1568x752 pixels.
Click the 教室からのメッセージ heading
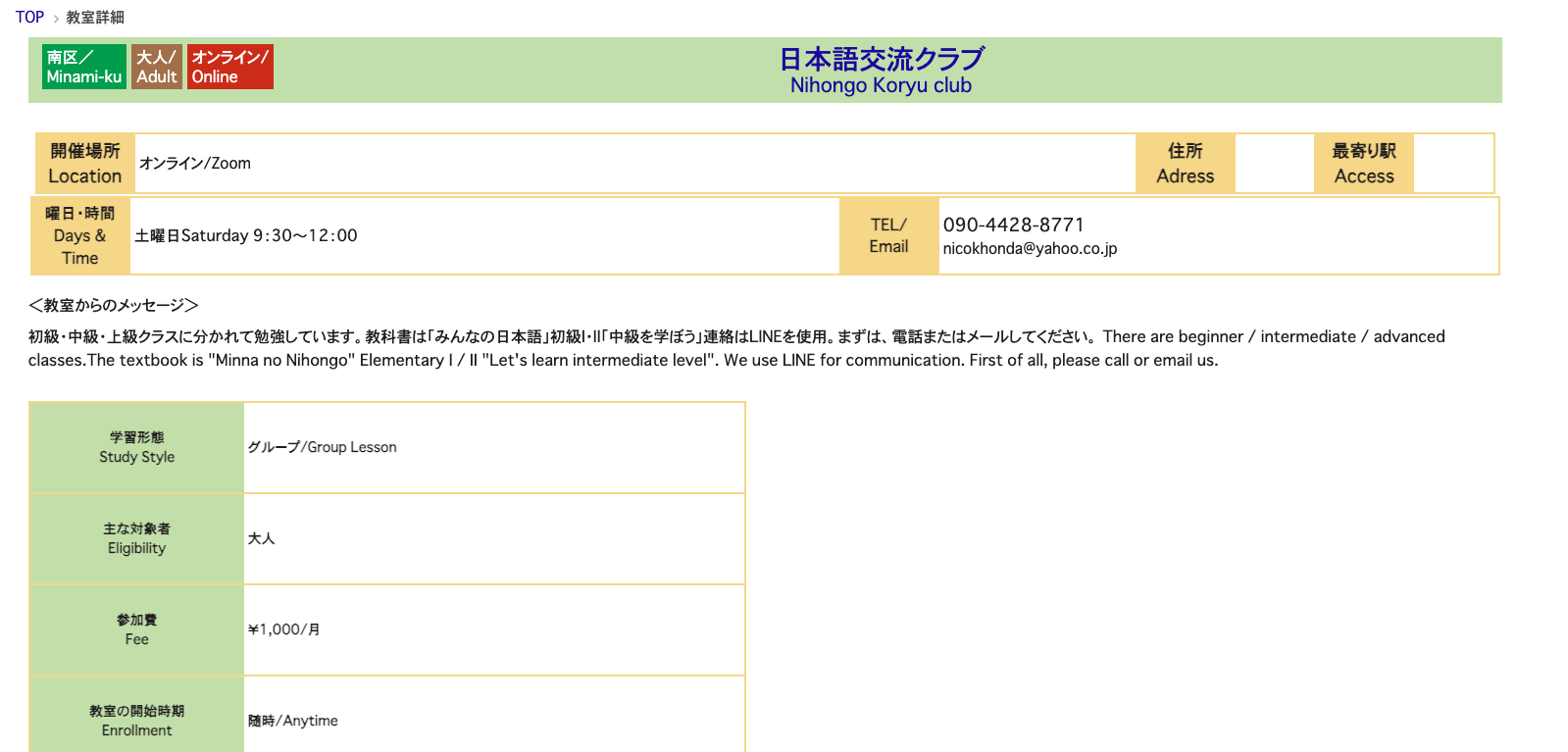(114, 306)
